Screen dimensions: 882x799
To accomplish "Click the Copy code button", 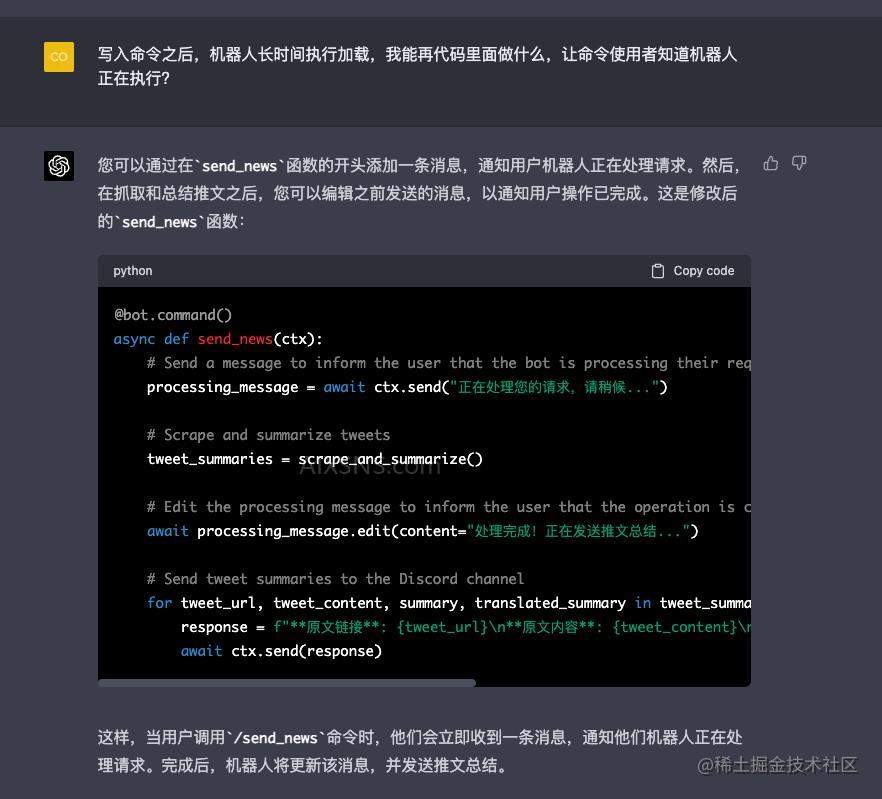I will point(692,270).
